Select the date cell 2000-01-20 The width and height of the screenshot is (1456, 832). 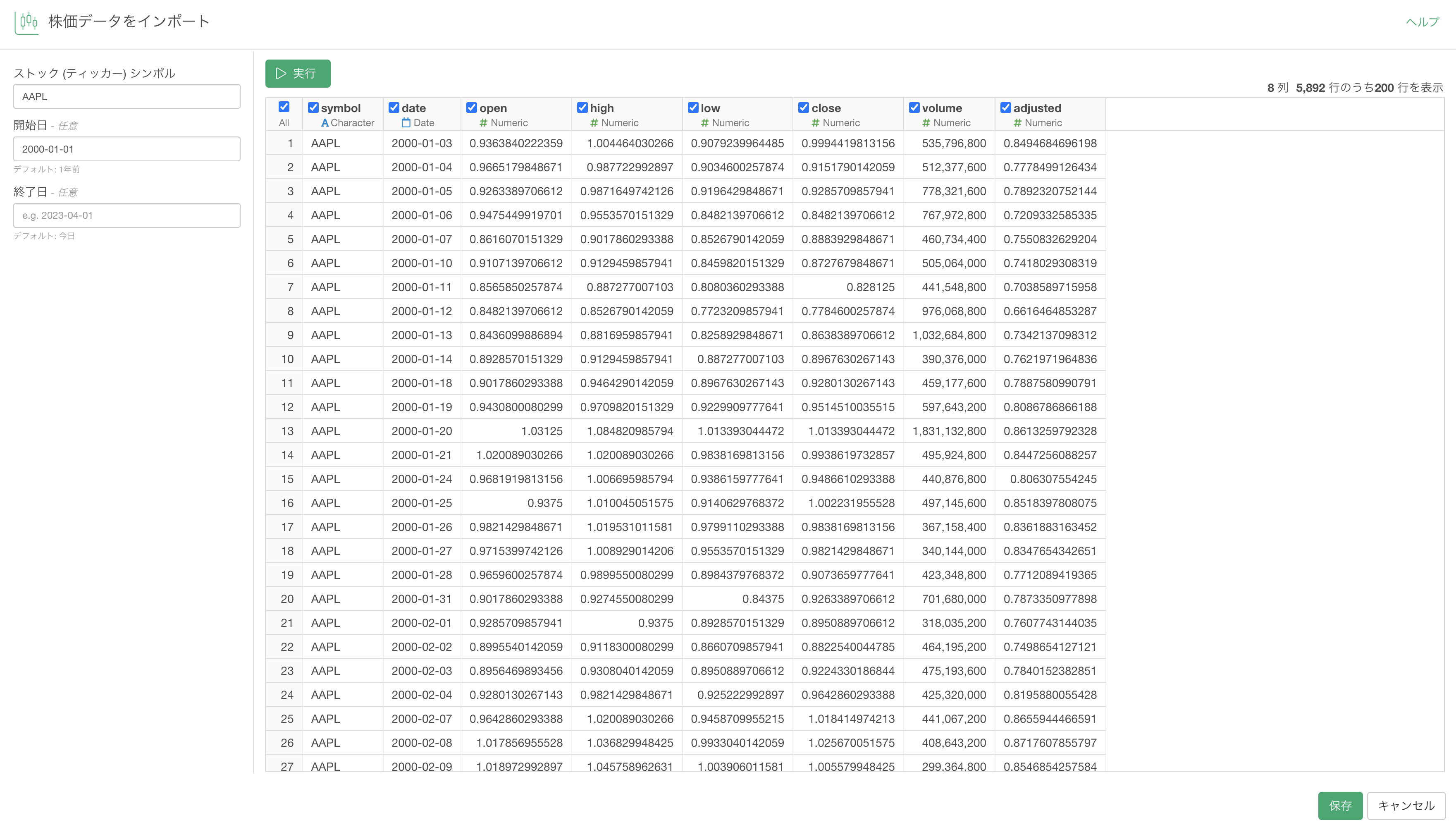coord(422,431)
